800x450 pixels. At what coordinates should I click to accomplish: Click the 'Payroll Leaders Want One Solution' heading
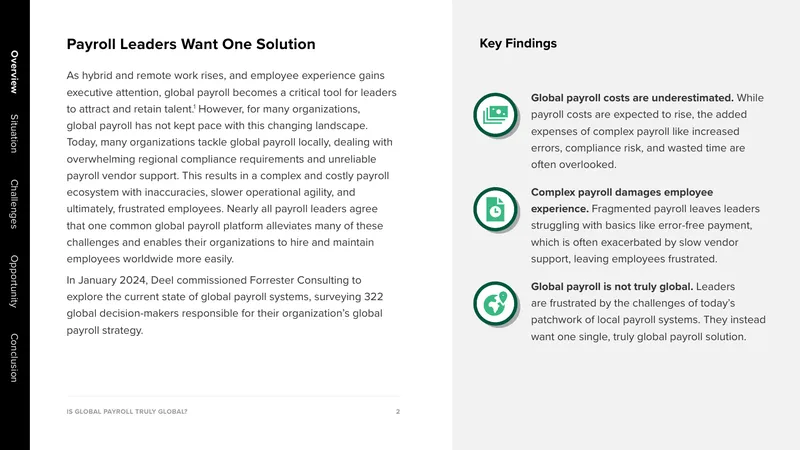tap(191, 44)
